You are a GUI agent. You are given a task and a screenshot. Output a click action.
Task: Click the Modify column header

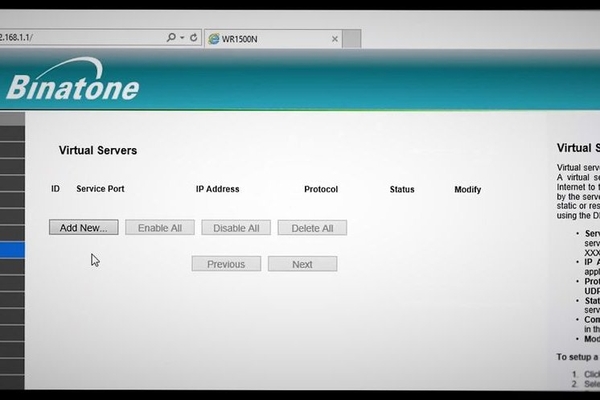pos(468,189)
